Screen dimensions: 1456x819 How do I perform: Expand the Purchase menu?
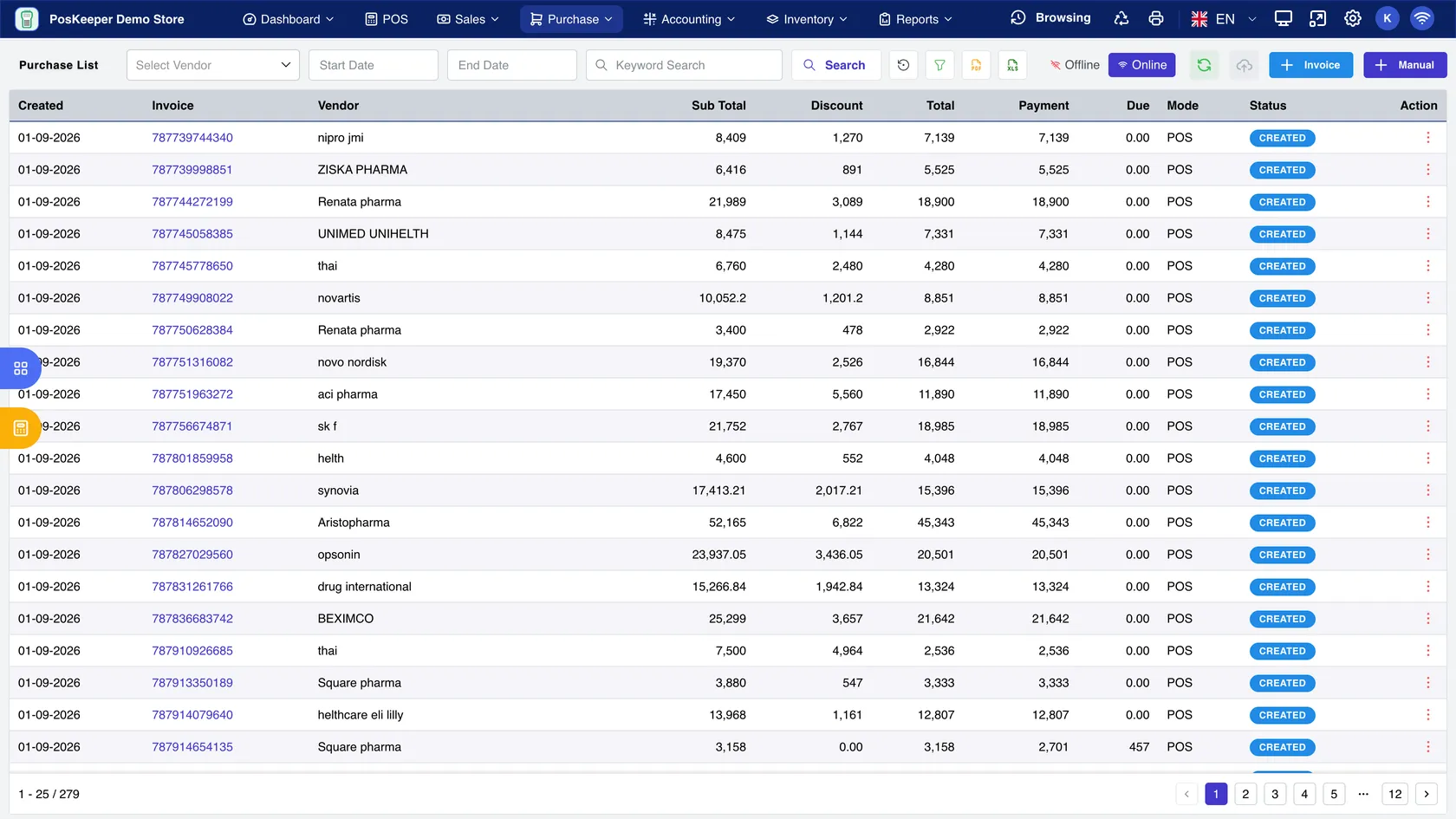[x=571, y=19]
